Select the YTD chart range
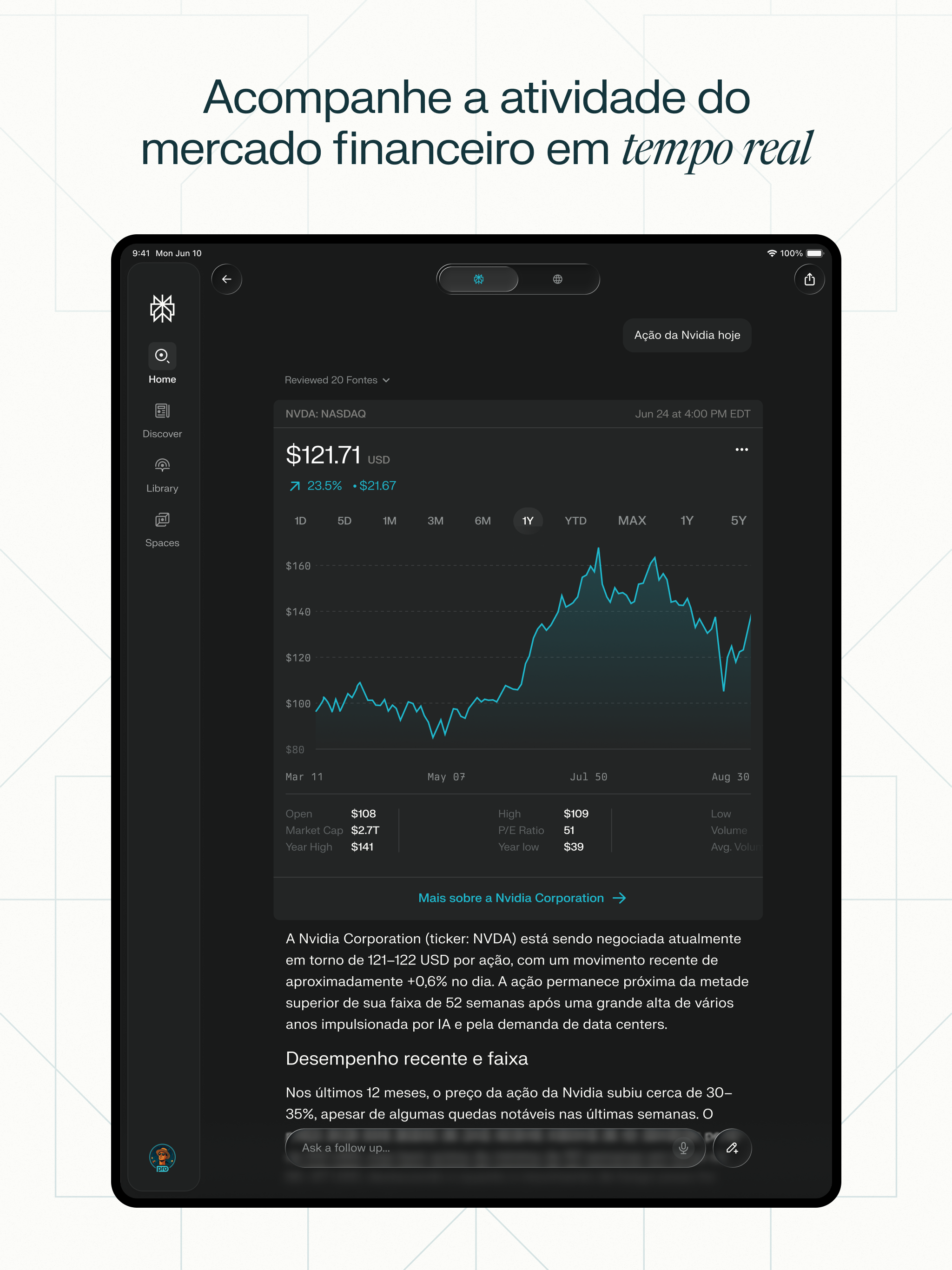This screenshot has width=952, height=1270. click(575, 520)
